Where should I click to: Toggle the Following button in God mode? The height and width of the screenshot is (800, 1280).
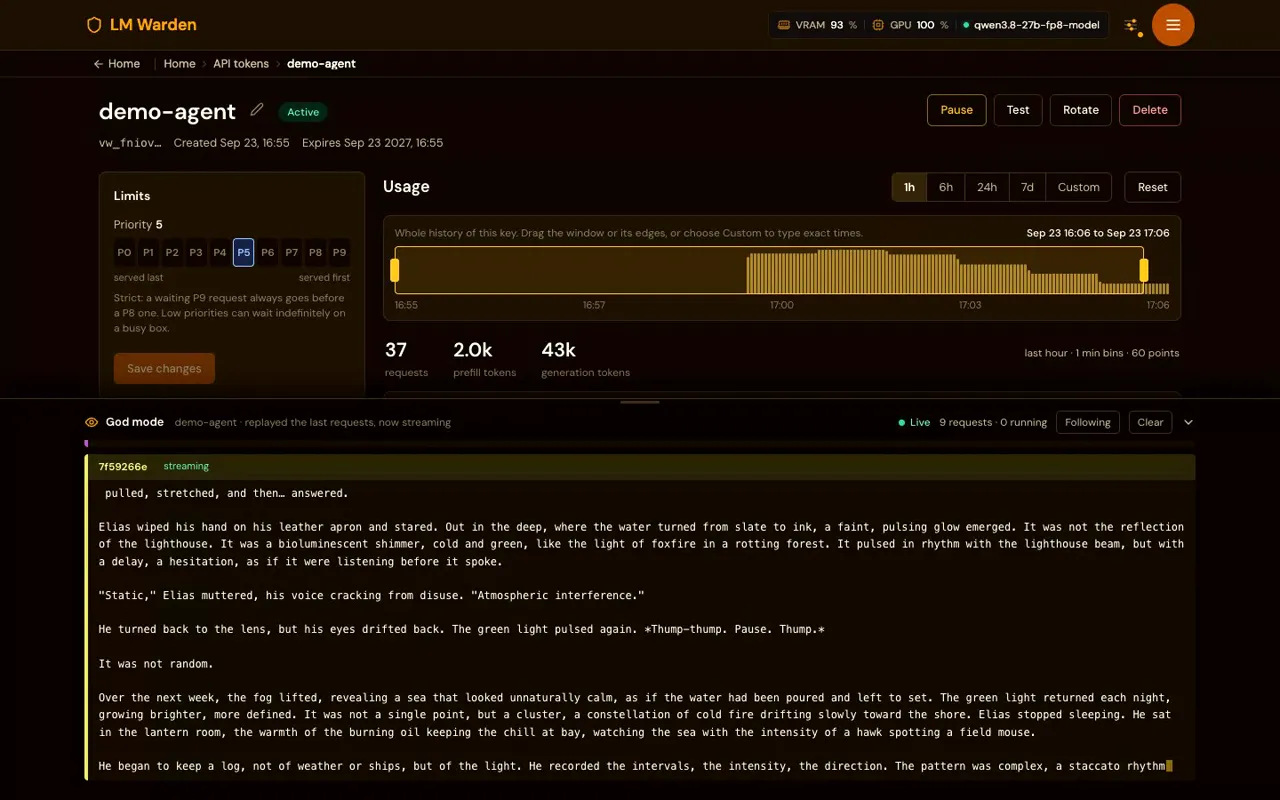(1087, 422)
